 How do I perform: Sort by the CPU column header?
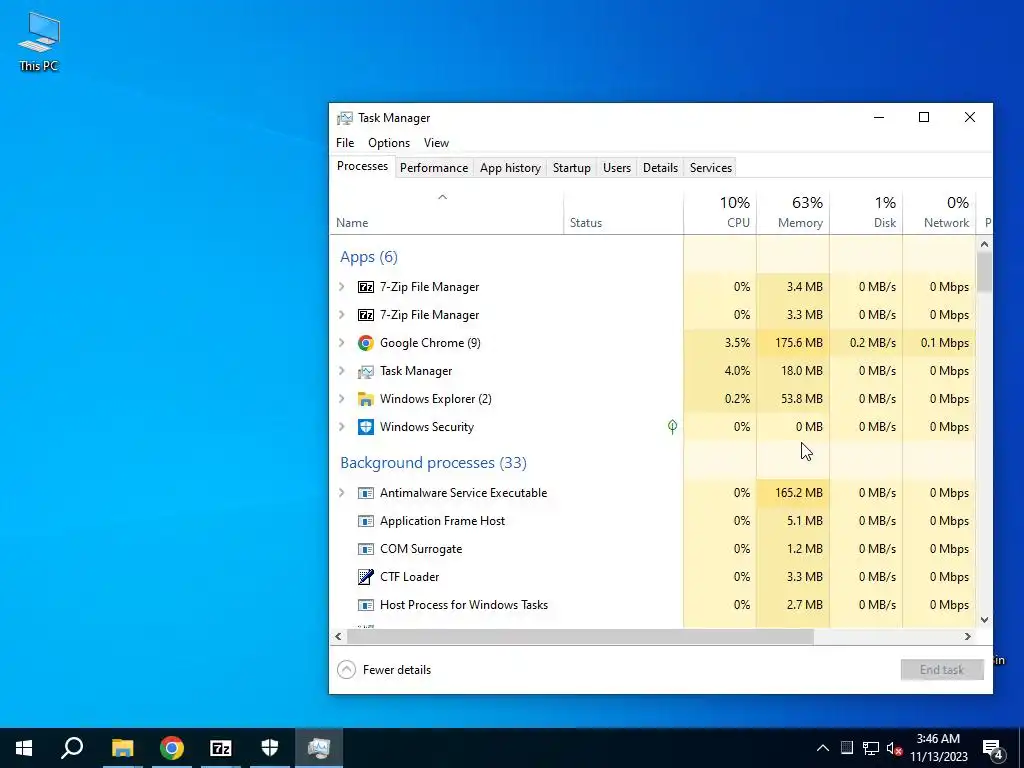point(720,212)
